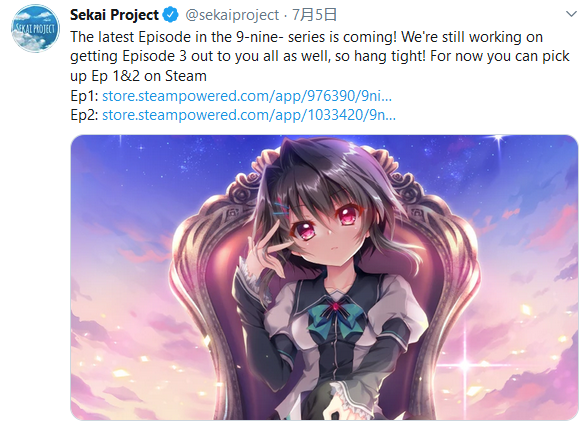This screenshot has height=428, width=584.
Task: Open the Sekai Project display name
Action: (114, 15)
